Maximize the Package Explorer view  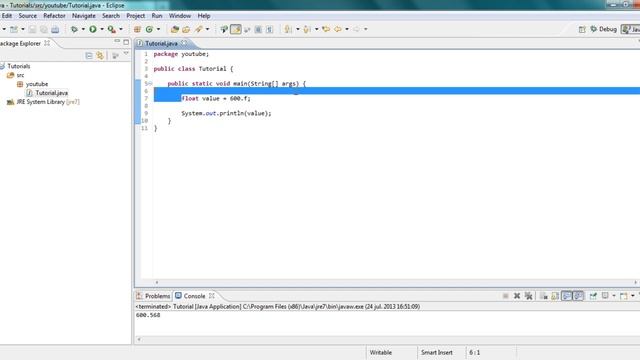126,42
